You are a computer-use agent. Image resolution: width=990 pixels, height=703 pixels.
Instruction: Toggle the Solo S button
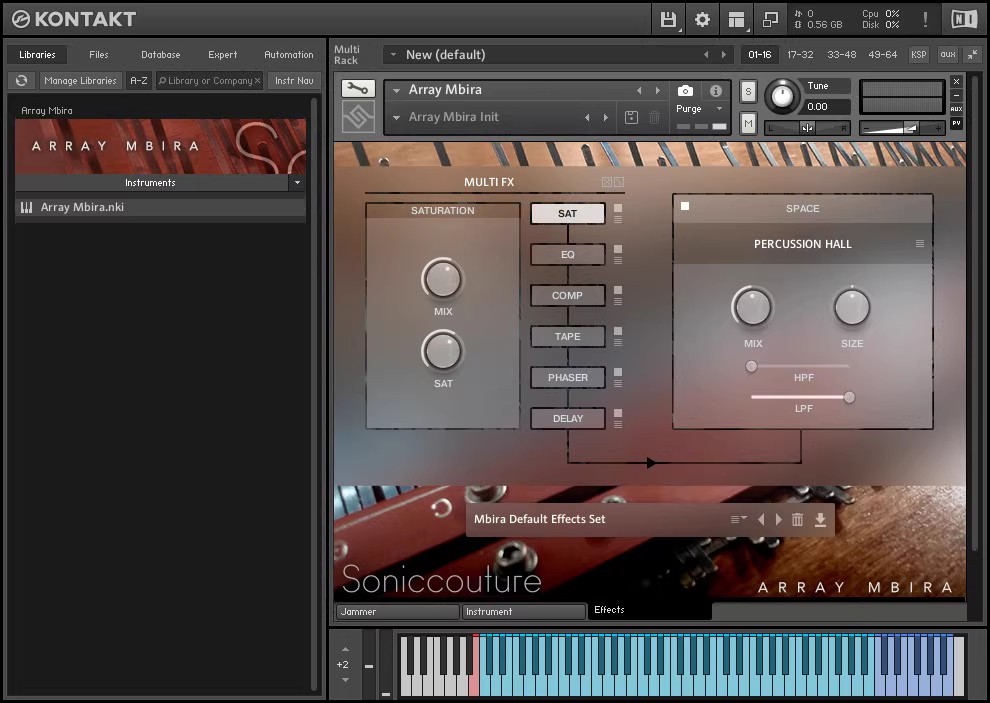click(x=748, y=92)
